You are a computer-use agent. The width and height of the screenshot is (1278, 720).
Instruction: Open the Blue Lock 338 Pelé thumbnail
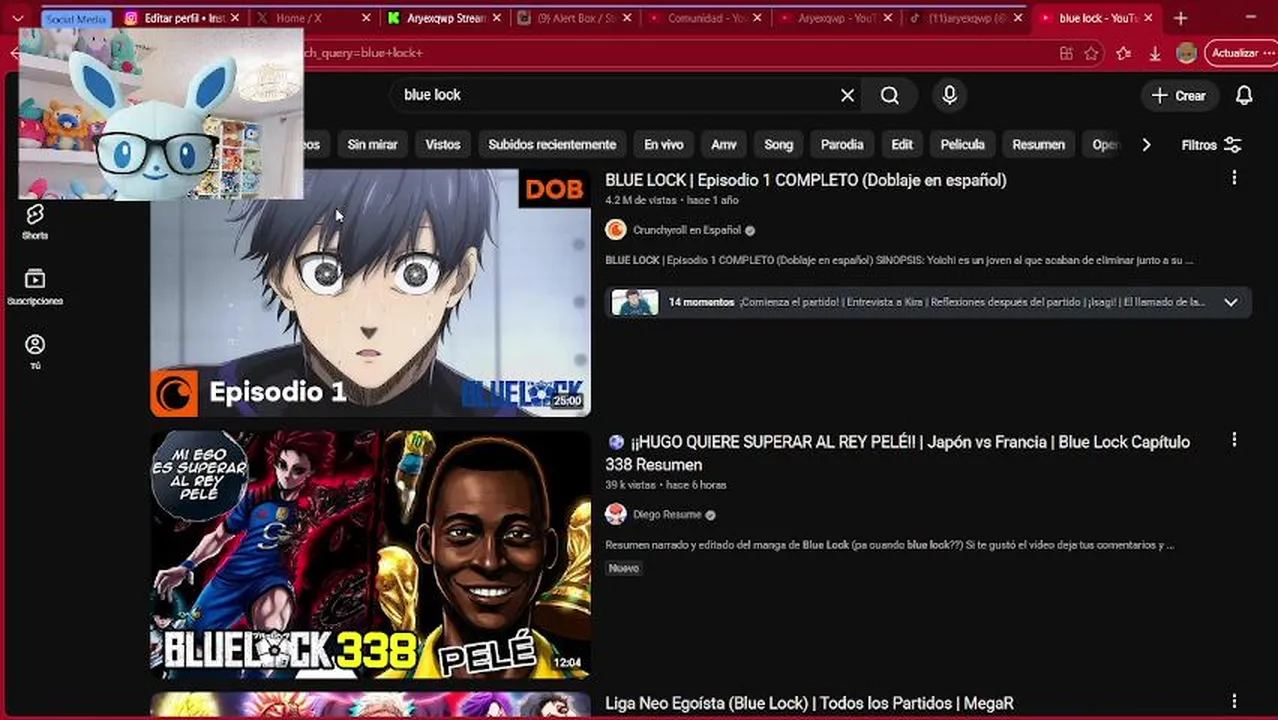pos(370,555)
